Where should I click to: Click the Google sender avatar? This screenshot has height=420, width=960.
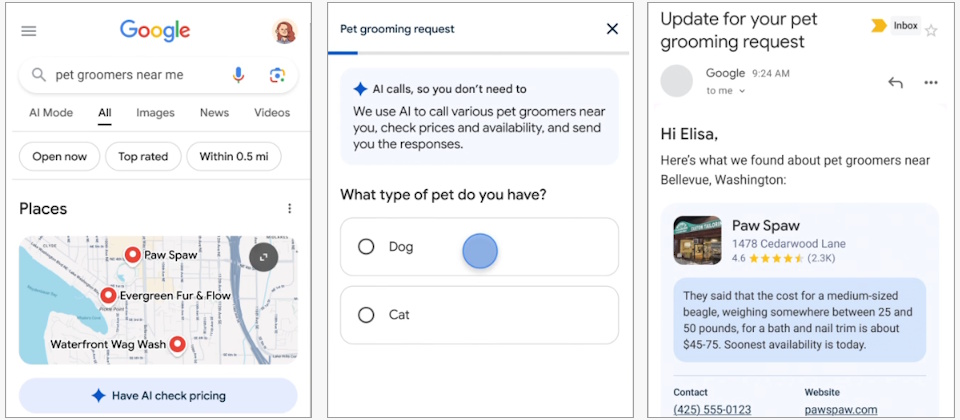677,81
